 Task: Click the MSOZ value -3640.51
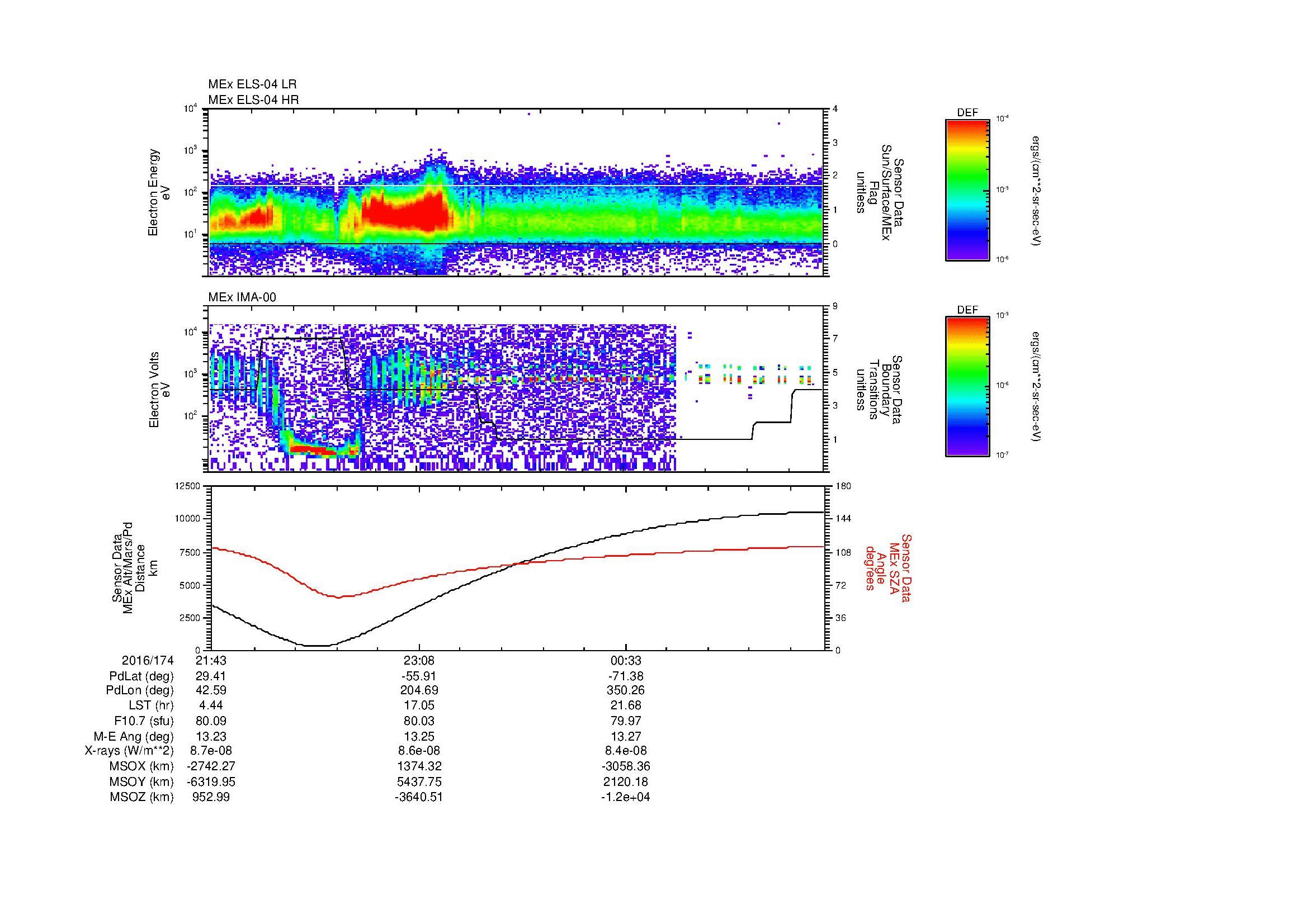(419, 797)
